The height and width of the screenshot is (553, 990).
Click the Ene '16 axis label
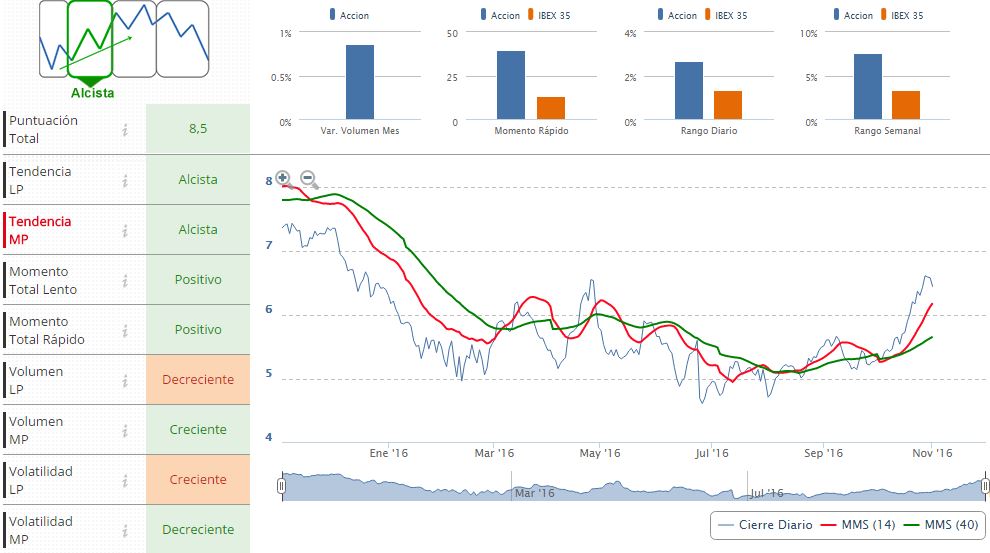coord(388,453)
